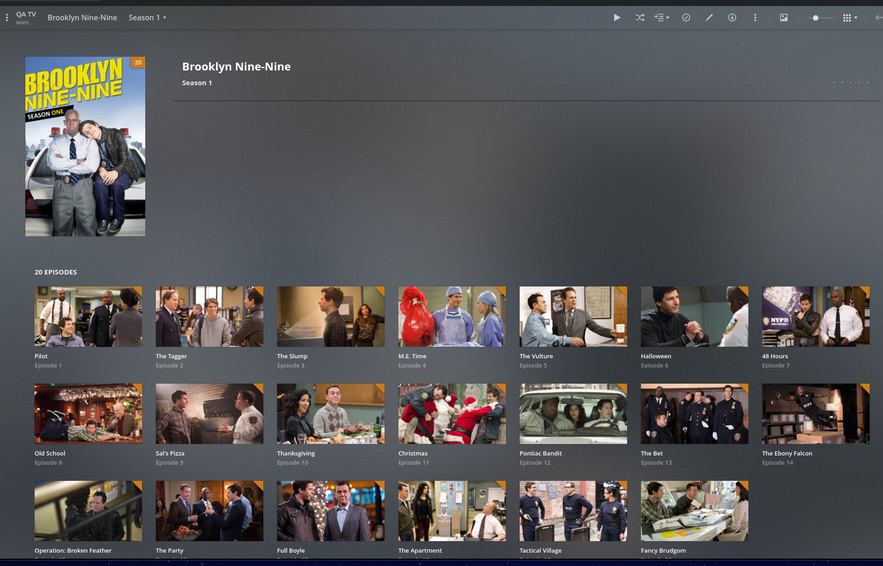Click the Brooklyn Nine-Nine season poster

click(85, 146)
